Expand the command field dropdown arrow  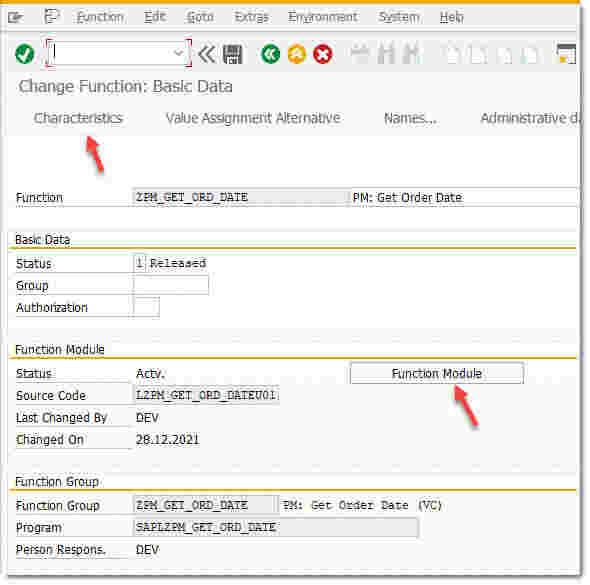coord(178,53)
